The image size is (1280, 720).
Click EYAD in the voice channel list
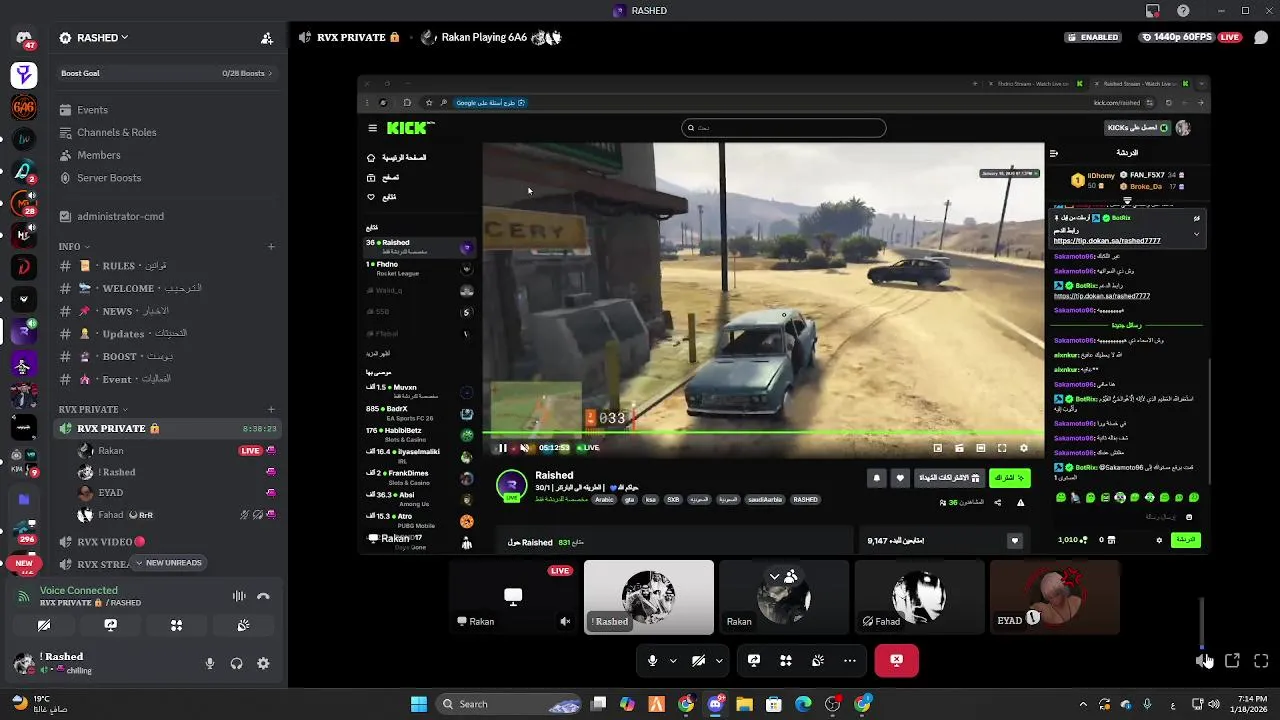110,493
